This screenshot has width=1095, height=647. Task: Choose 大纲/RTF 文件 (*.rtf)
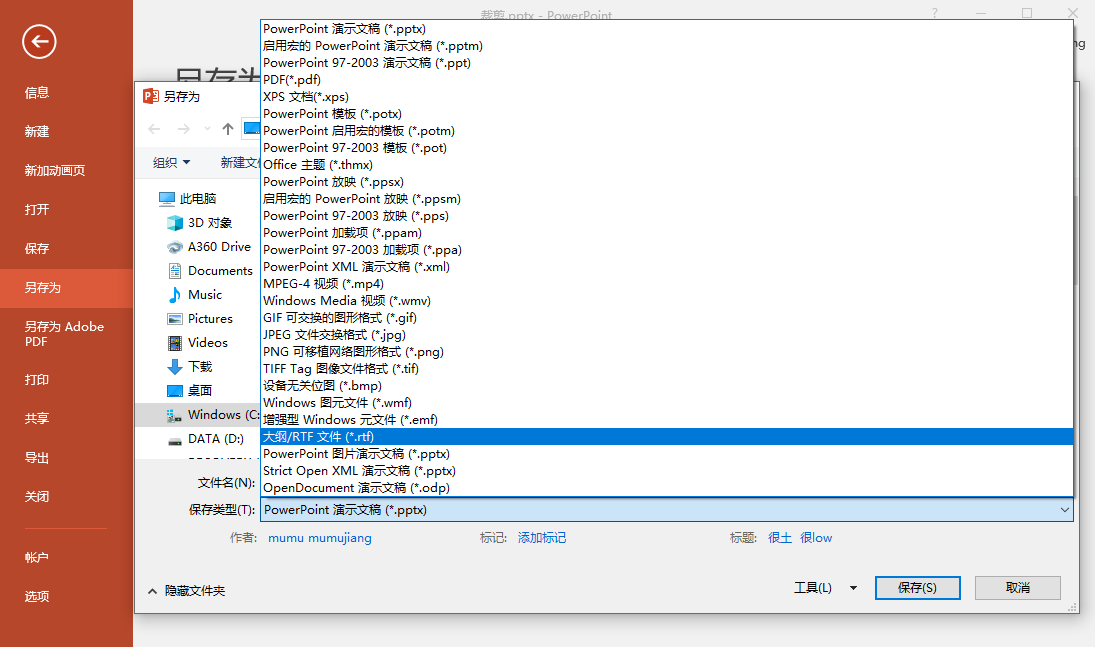[x=666, y=437]
